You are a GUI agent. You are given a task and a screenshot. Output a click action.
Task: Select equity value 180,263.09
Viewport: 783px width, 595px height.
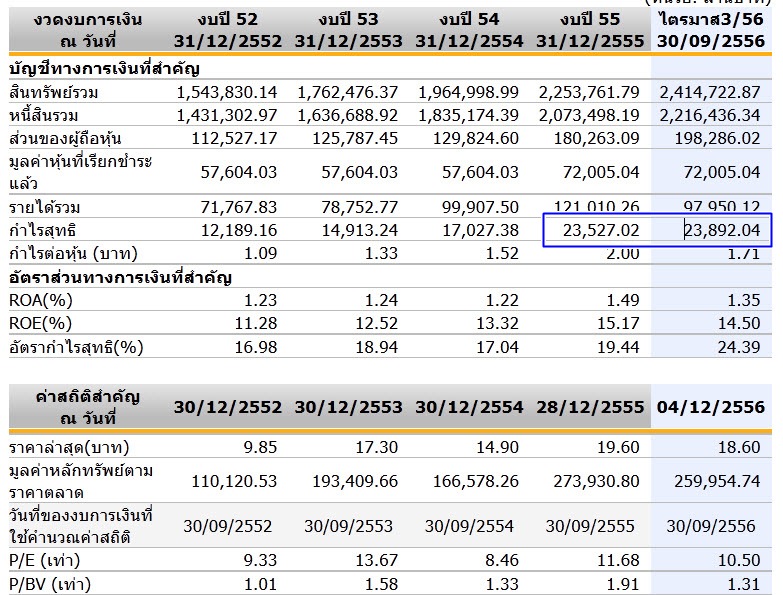click(596, 138)
